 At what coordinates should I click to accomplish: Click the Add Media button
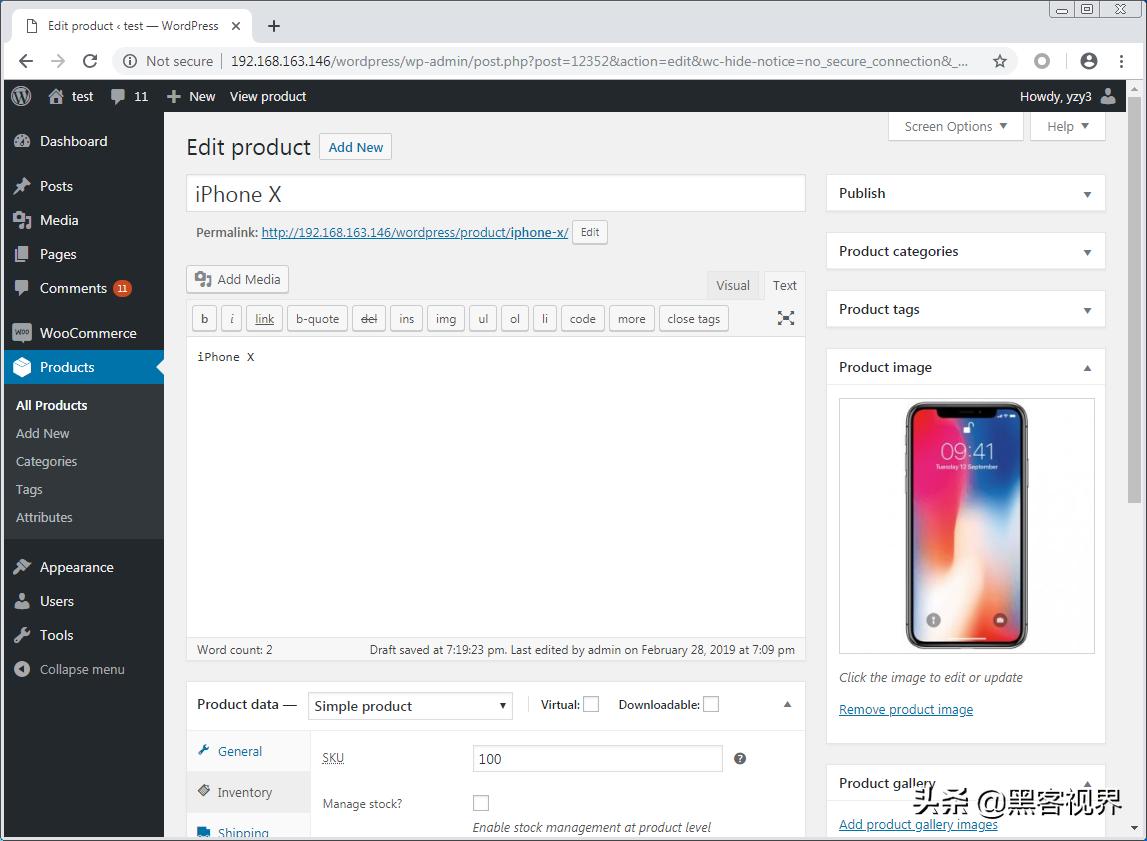coord(238,279)
